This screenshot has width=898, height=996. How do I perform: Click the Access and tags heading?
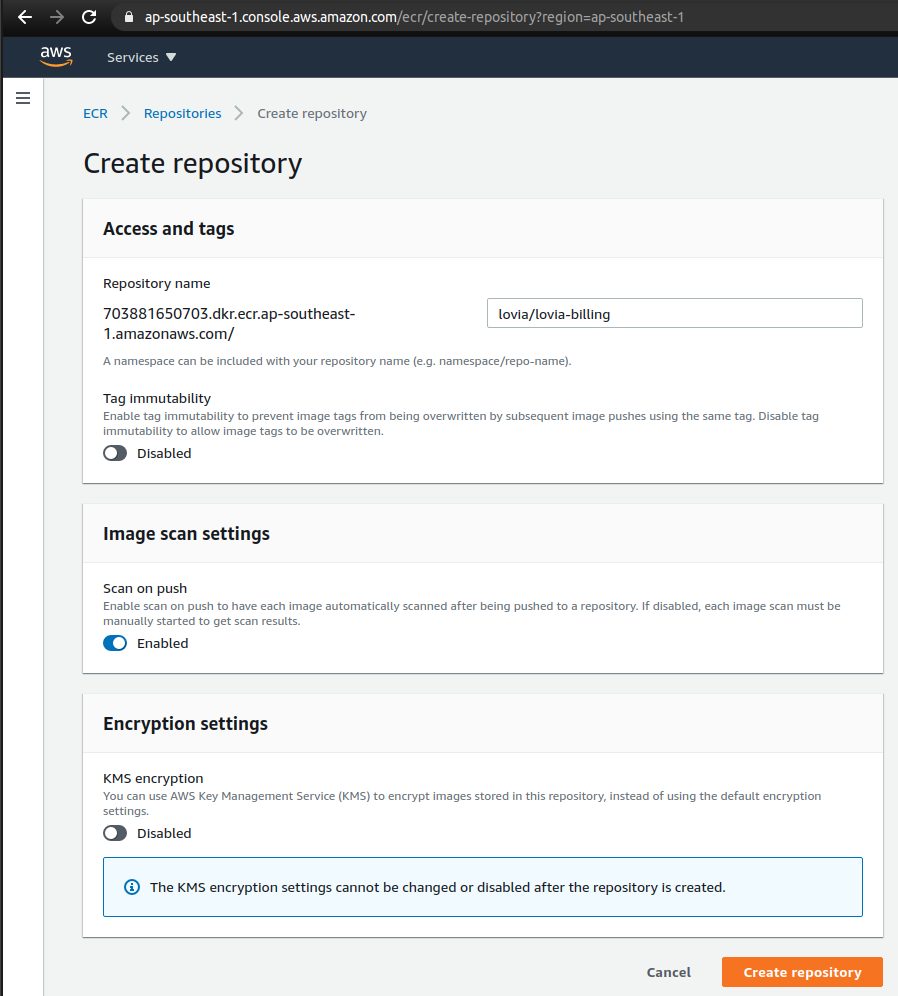tap(168, 229)
